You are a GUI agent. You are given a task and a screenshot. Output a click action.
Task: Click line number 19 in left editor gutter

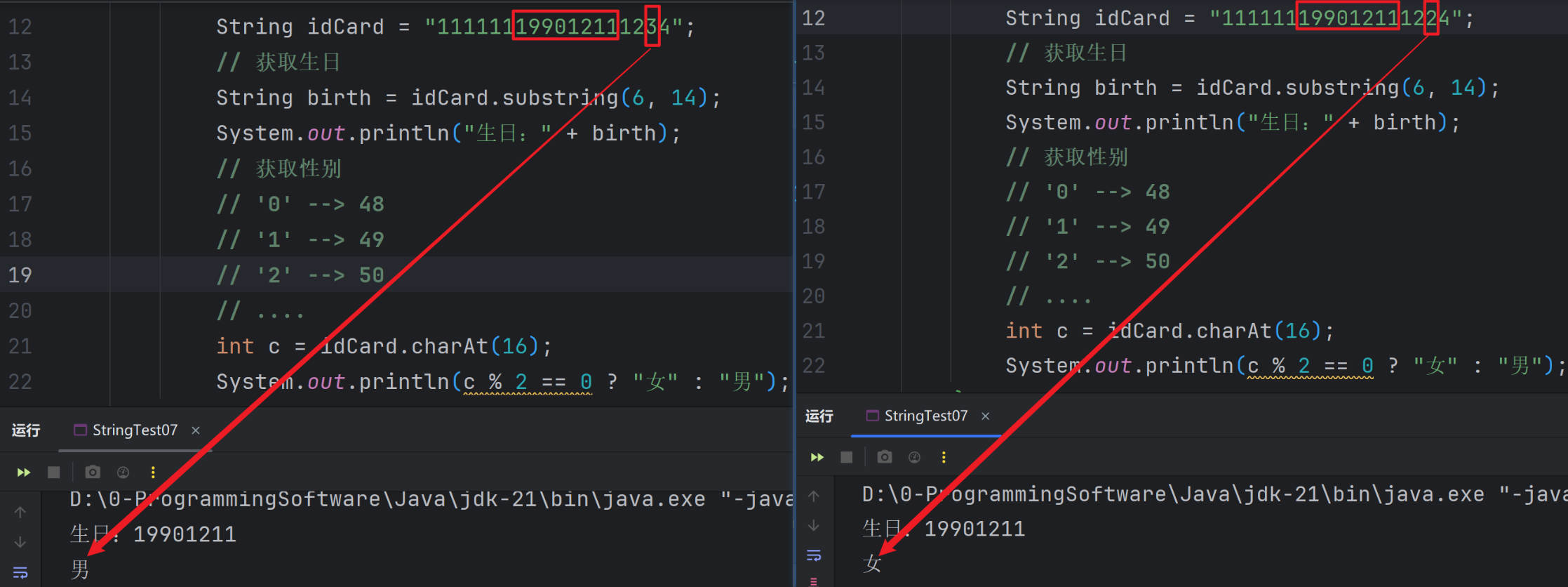[x=20, y=275]
